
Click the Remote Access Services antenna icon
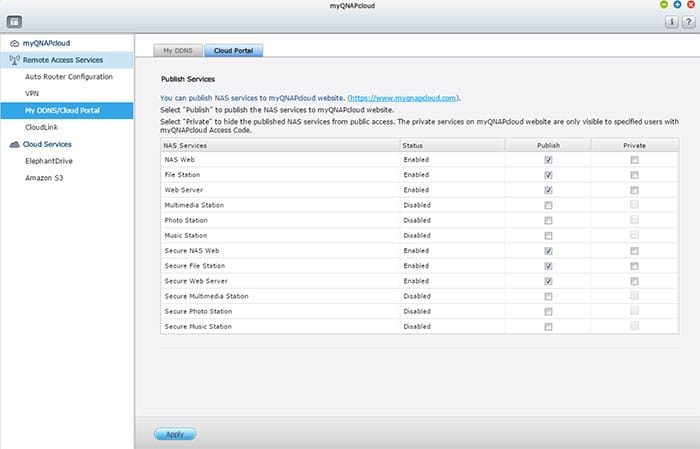pyautogui.click(x=14, y=60)
